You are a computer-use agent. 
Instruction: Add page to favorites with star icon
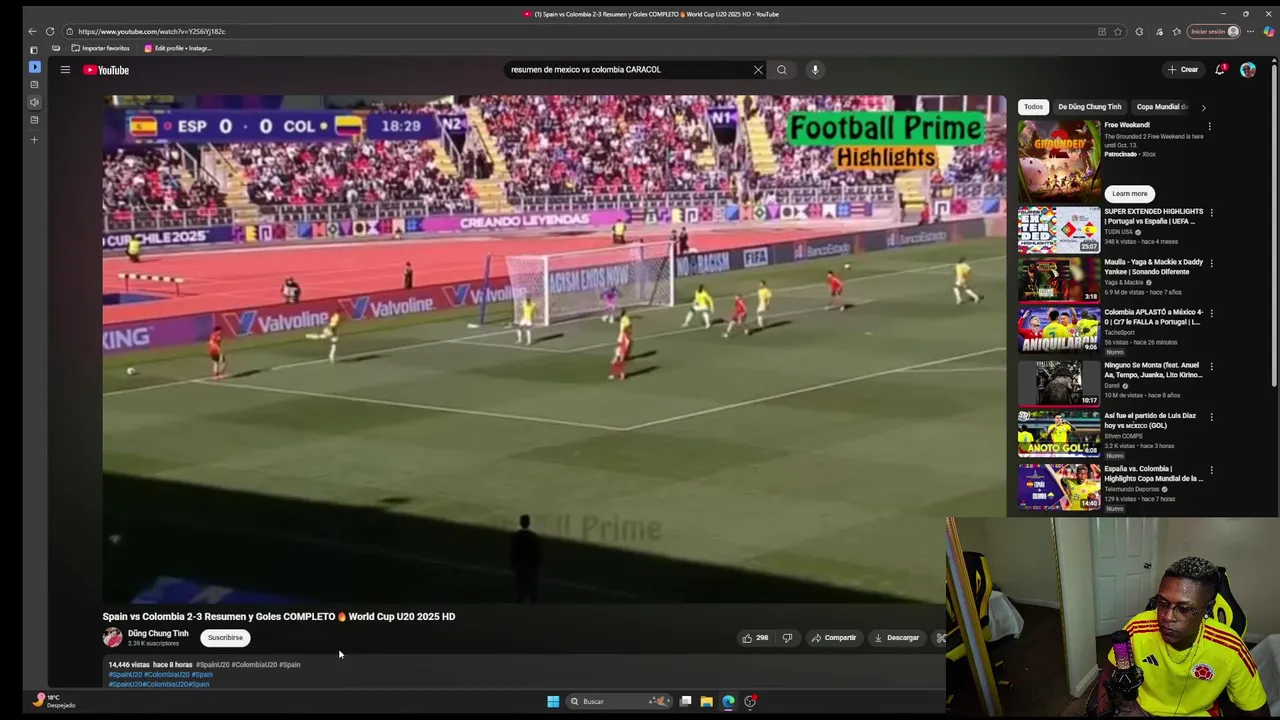(x=1118, y=31)
